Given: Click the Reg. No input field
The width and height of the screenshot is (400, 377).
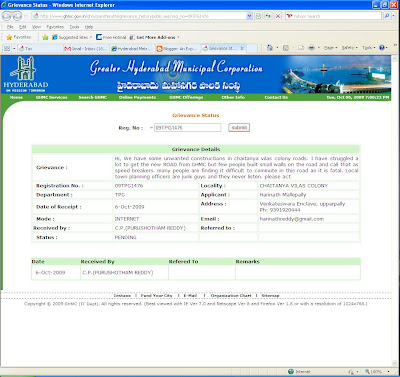Looking at the screenshot, I should click(x=187, y=128).
